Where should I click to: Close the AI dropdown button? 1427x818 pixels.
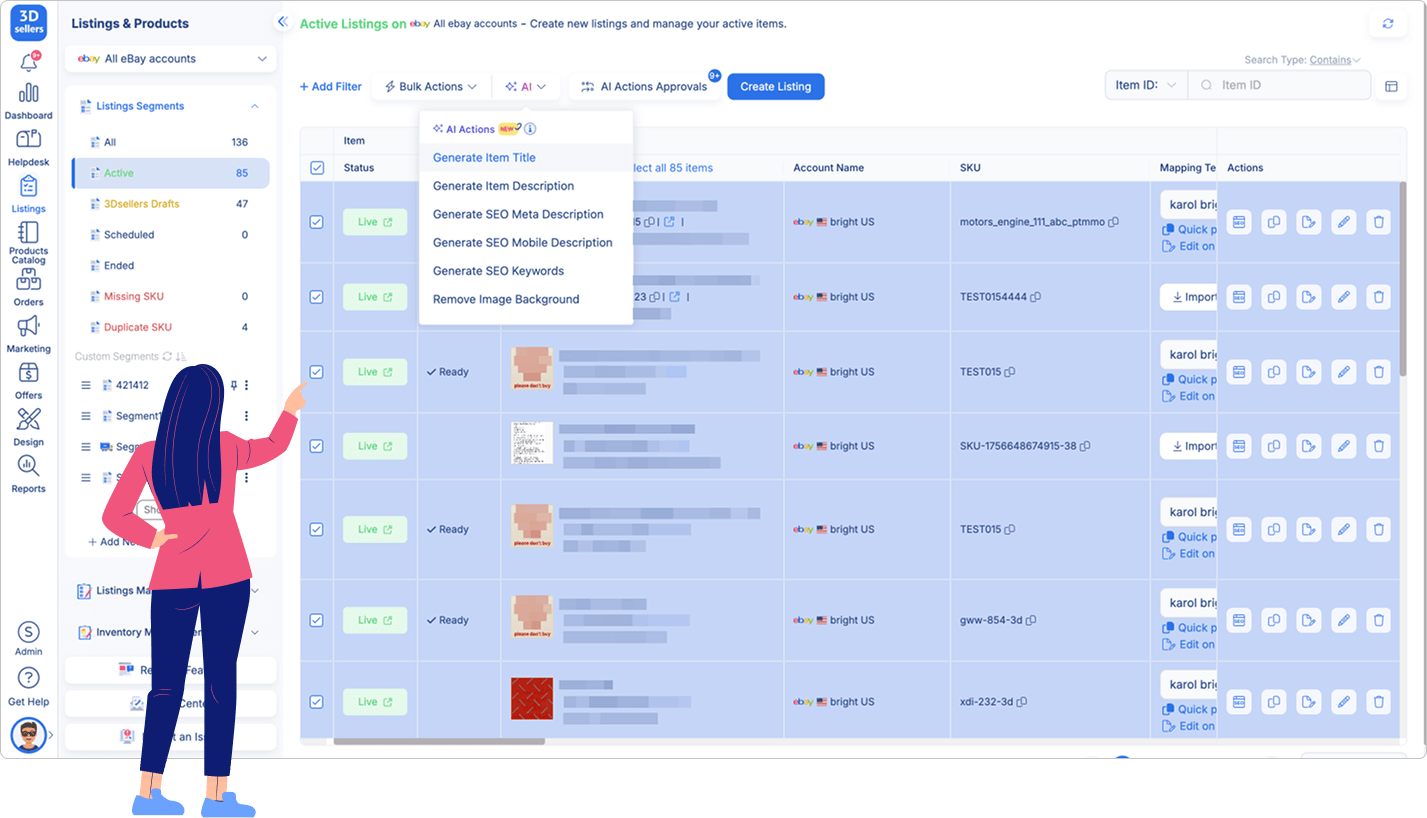[x=526, y=87]
